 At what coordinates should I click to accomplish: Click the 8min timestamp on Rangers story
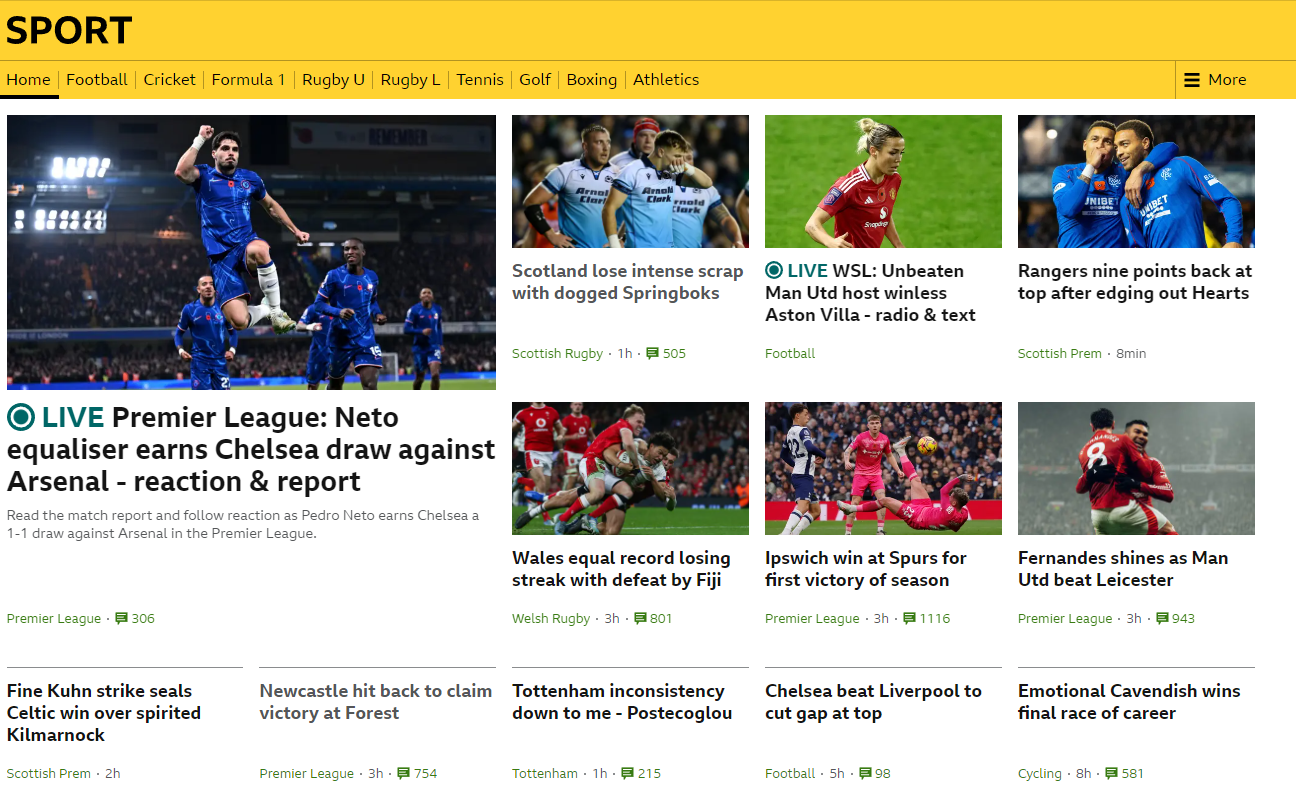(1131, 353)
